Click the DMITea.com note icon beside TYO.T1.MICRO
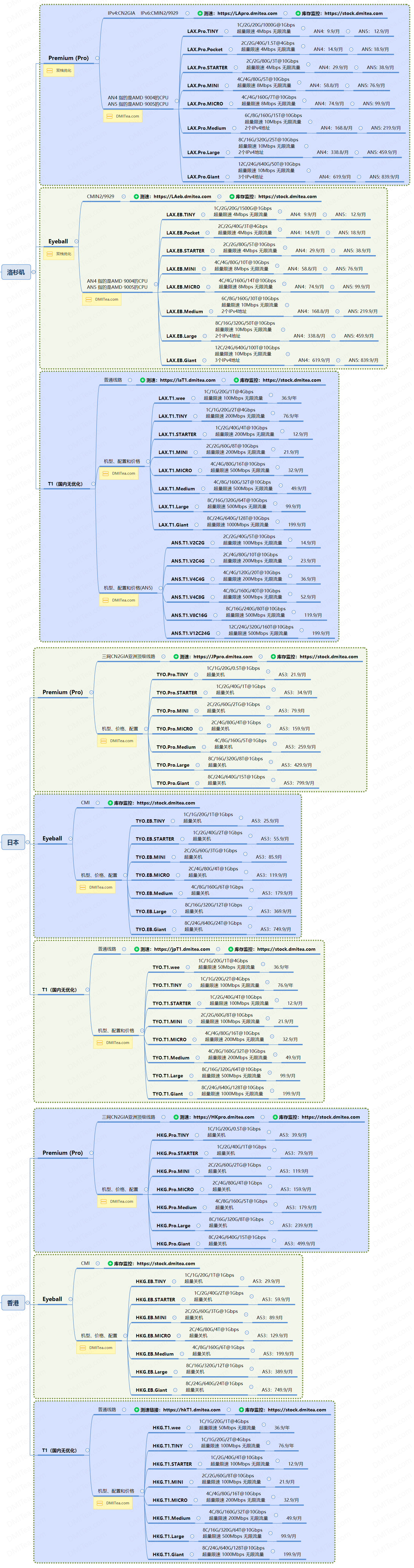 (100, 1043)
